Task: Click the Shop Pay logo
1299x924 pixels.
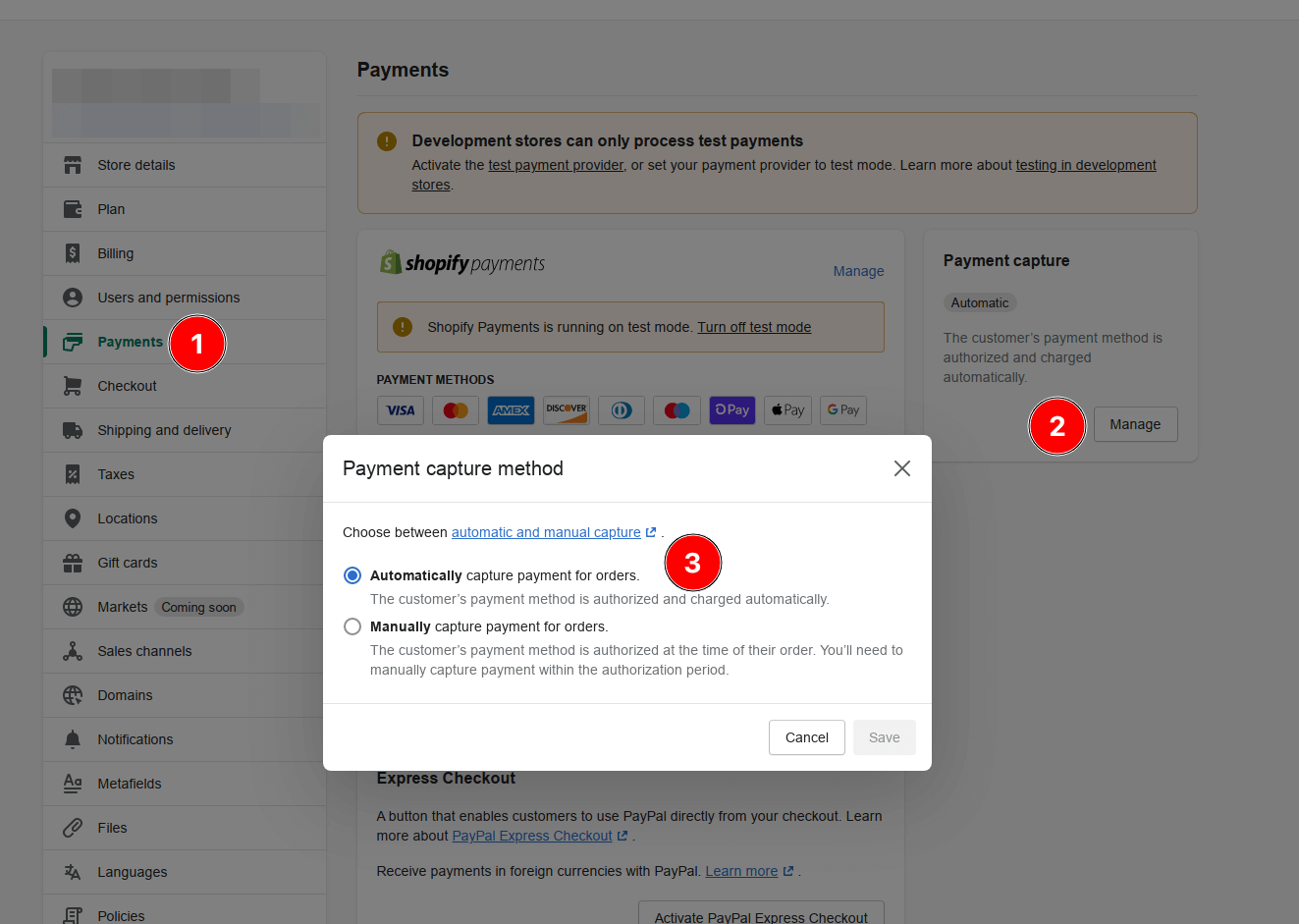Action: coord(732,410)
